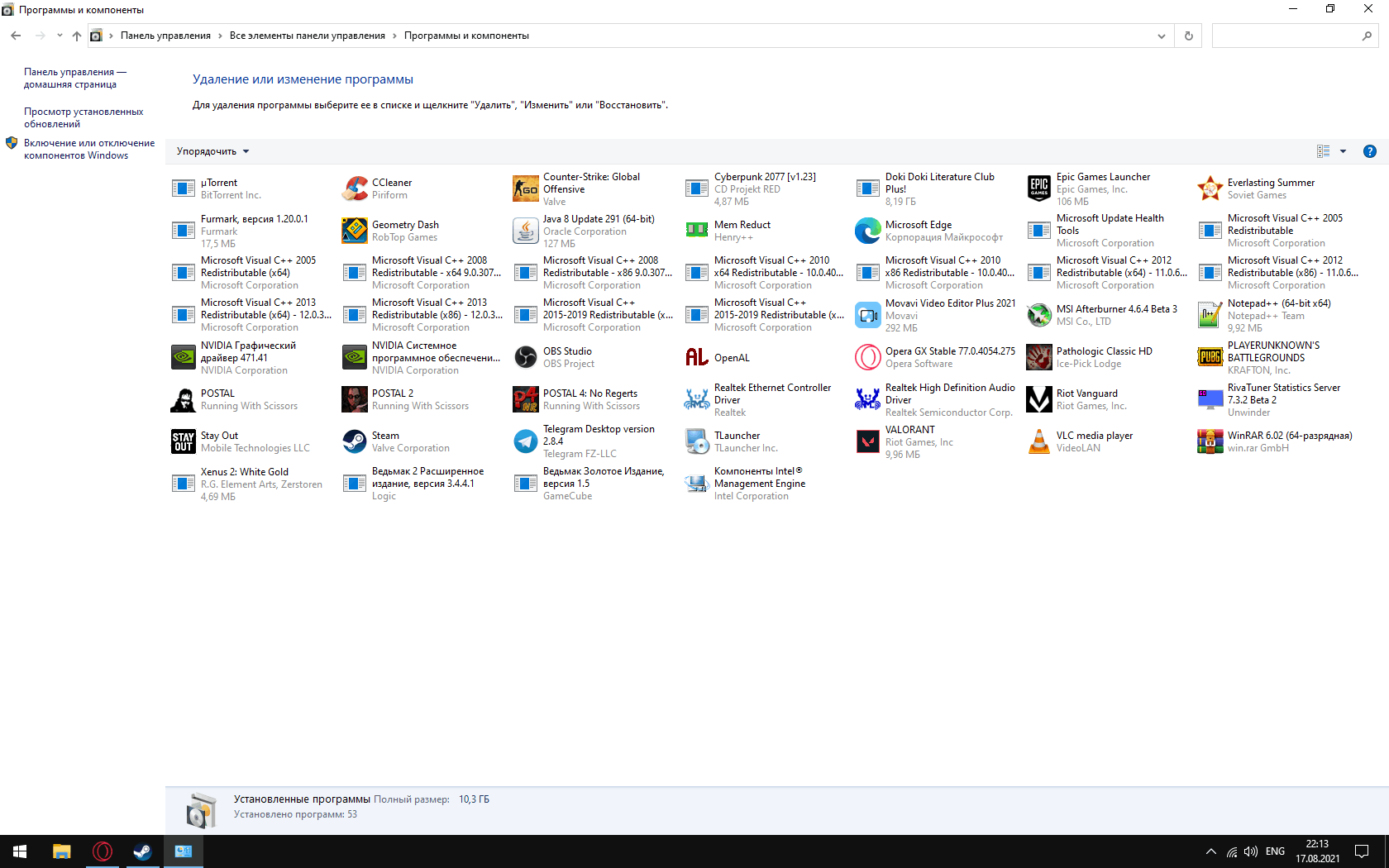The image size is (1389, 868).
Task: Go to Панель управления breadcrumb
Action: click(165, 36)
